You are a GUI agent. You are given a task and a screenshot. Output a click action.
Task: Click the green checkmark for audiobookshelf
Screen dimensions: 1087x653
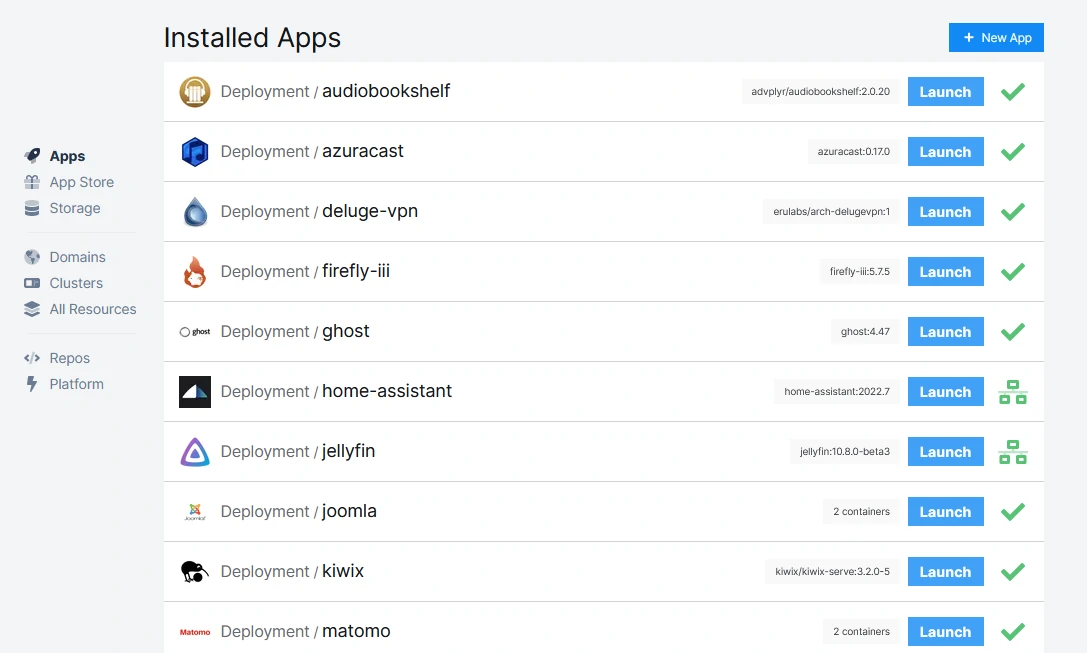[1013, 92]
